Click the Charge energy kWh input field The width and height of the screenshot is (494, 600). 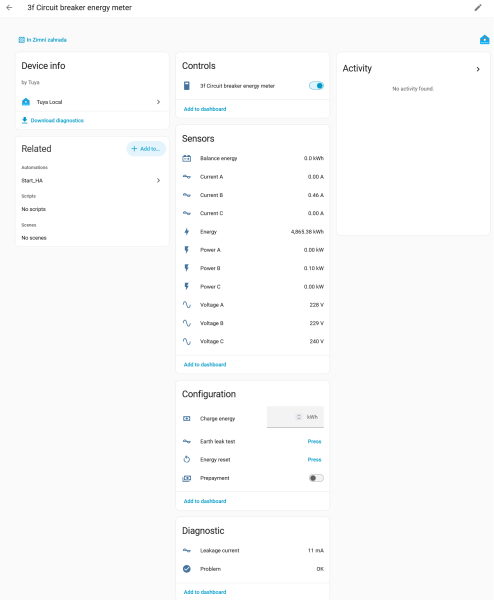pos(295,417)
